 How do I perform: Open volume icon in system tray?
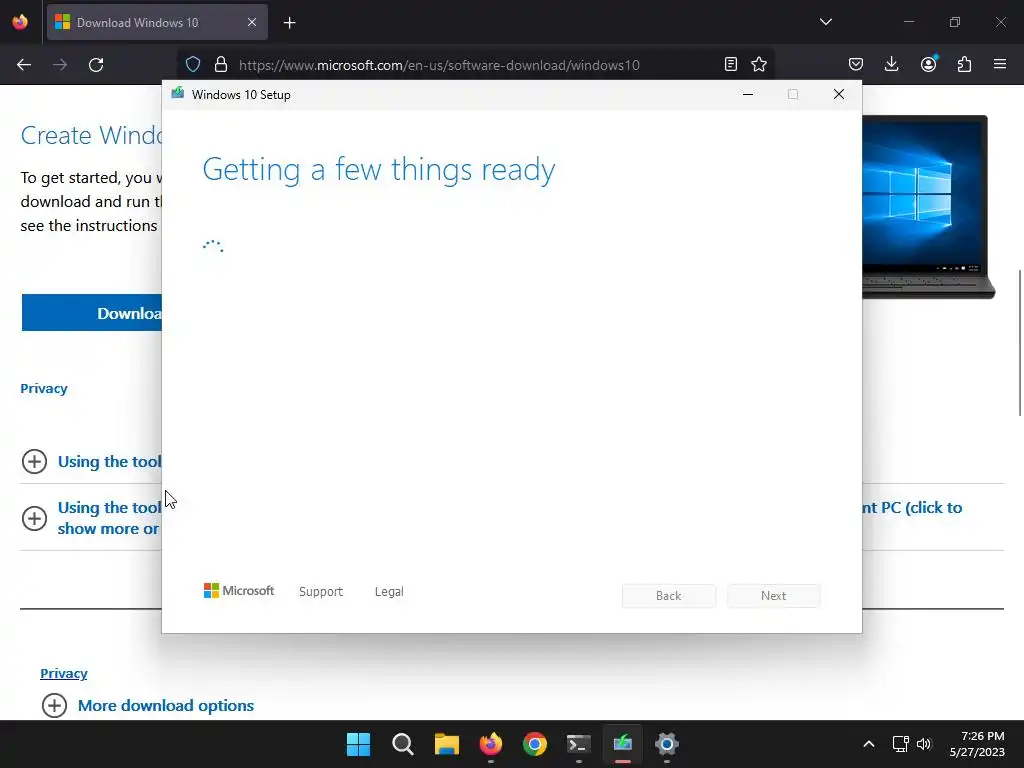pyautogui.click(x=924, y=744)
